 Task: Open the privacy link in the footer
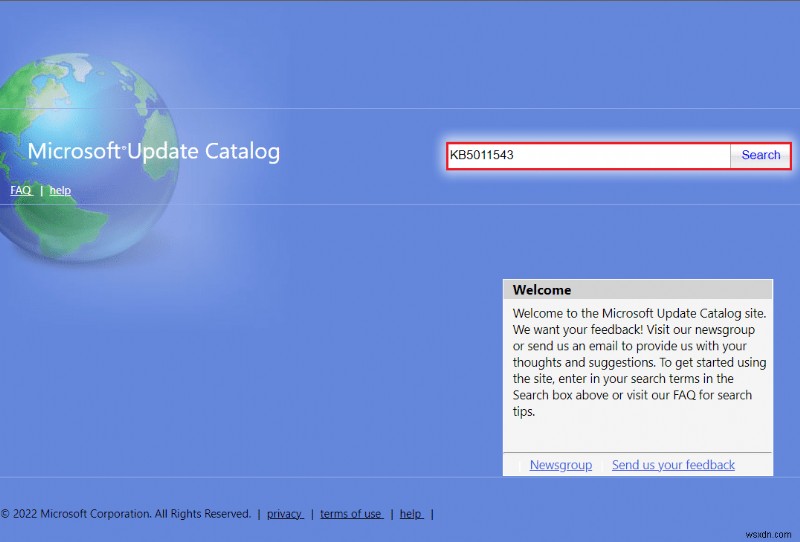point(285,514)
